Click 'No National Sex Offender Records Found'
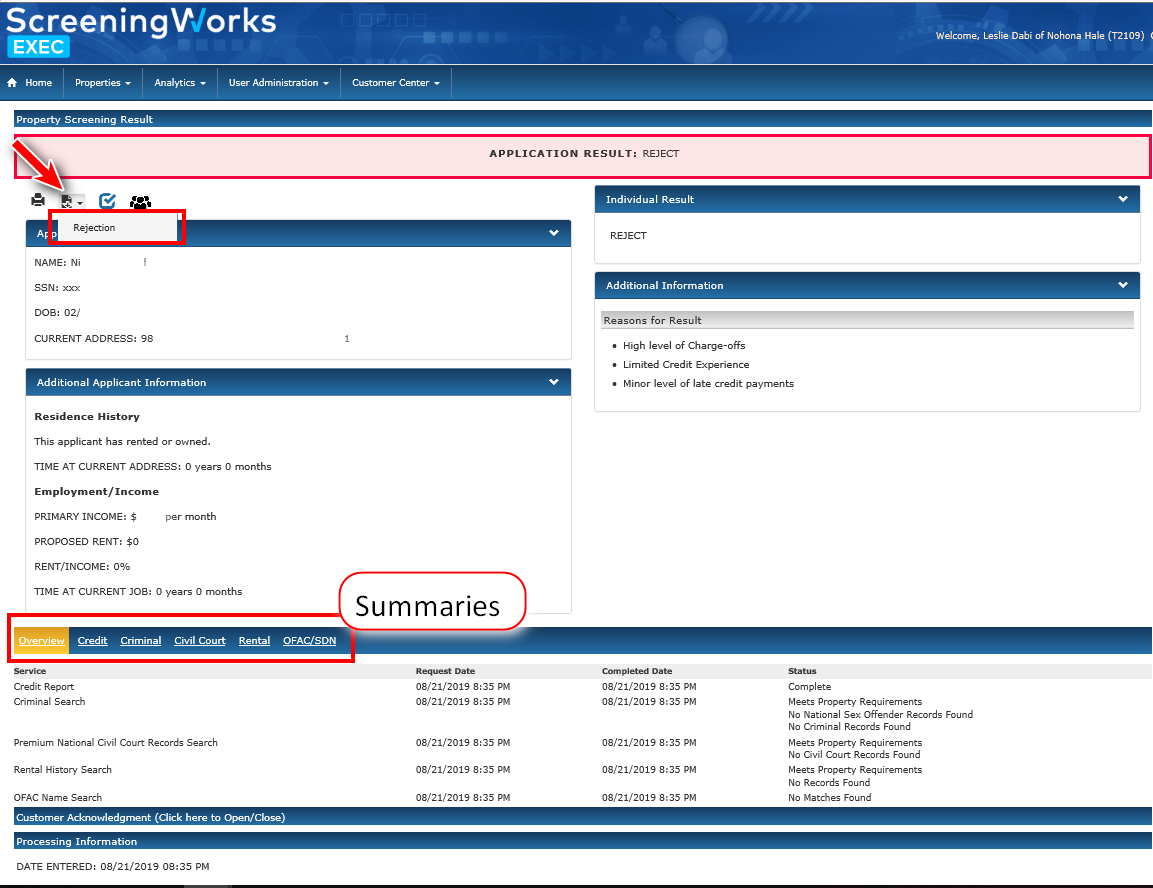1153x888 pixels. 880,715
